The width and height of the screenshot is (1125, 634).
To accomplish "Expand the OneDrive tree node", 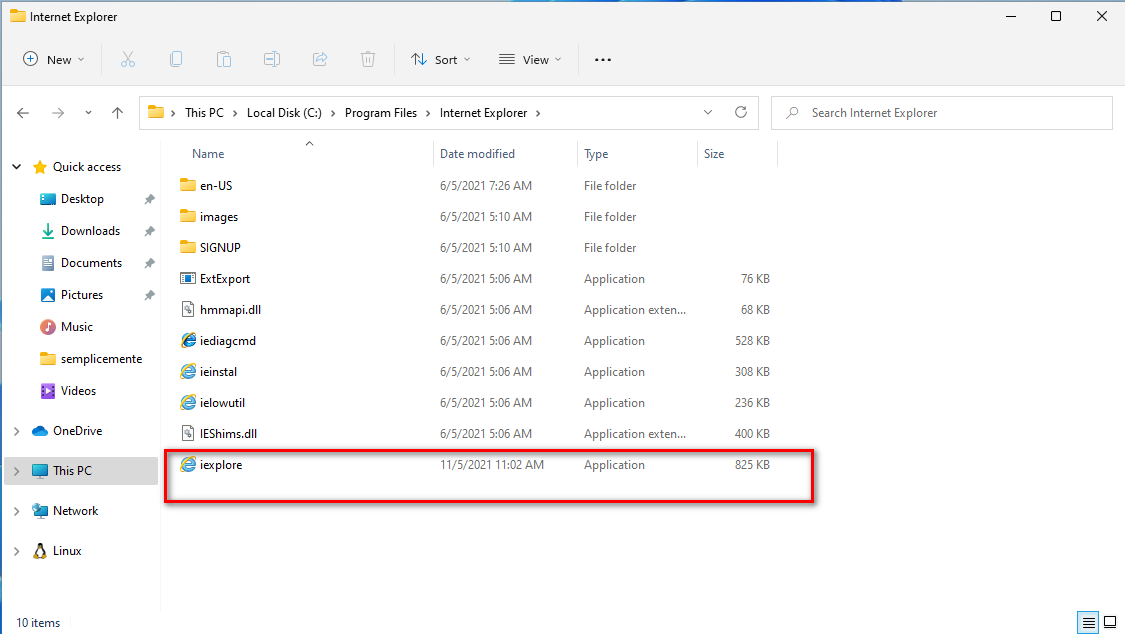I will (x=17, y=431).
